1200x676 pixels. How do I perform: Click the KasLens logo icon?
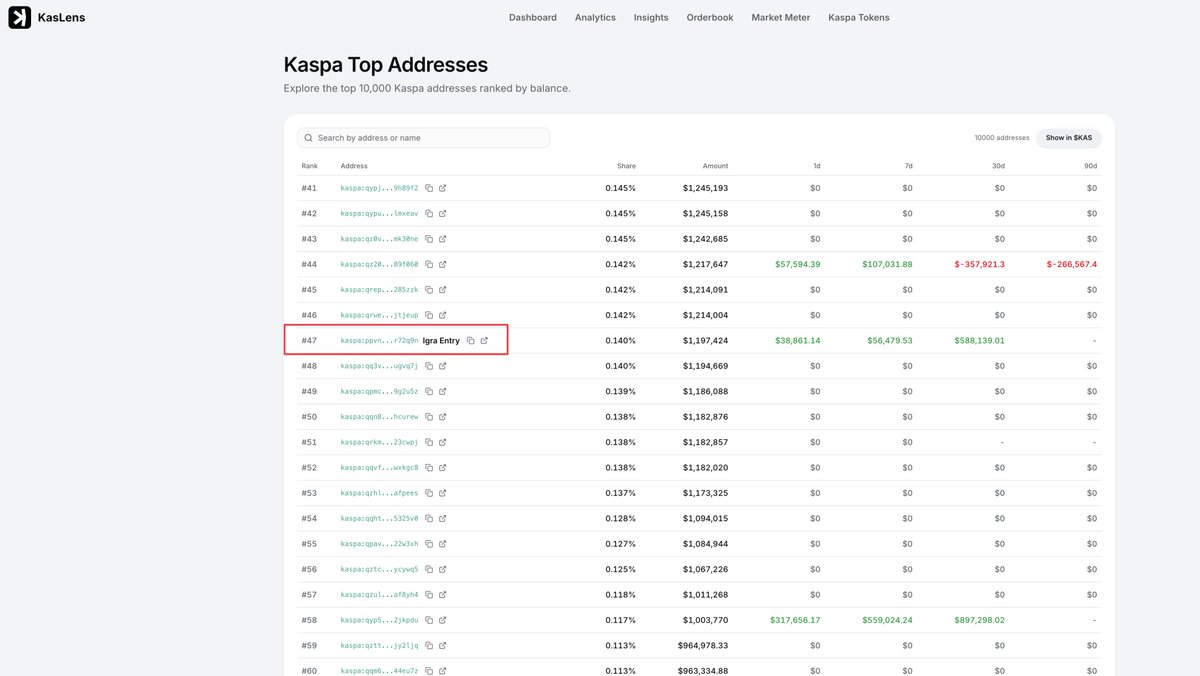tap(20, 17)
